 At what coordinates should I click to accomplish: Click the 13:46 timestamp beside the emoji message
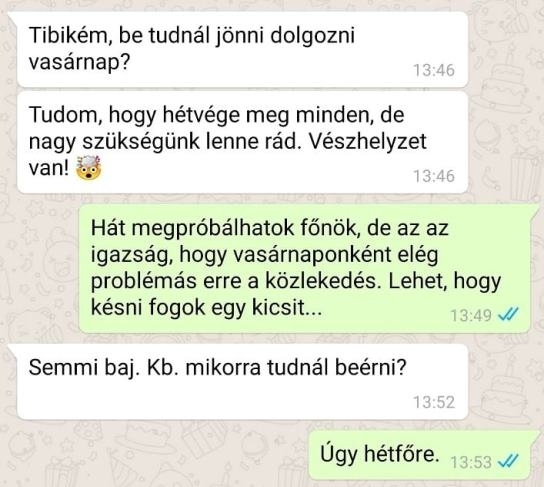point(434,176)
